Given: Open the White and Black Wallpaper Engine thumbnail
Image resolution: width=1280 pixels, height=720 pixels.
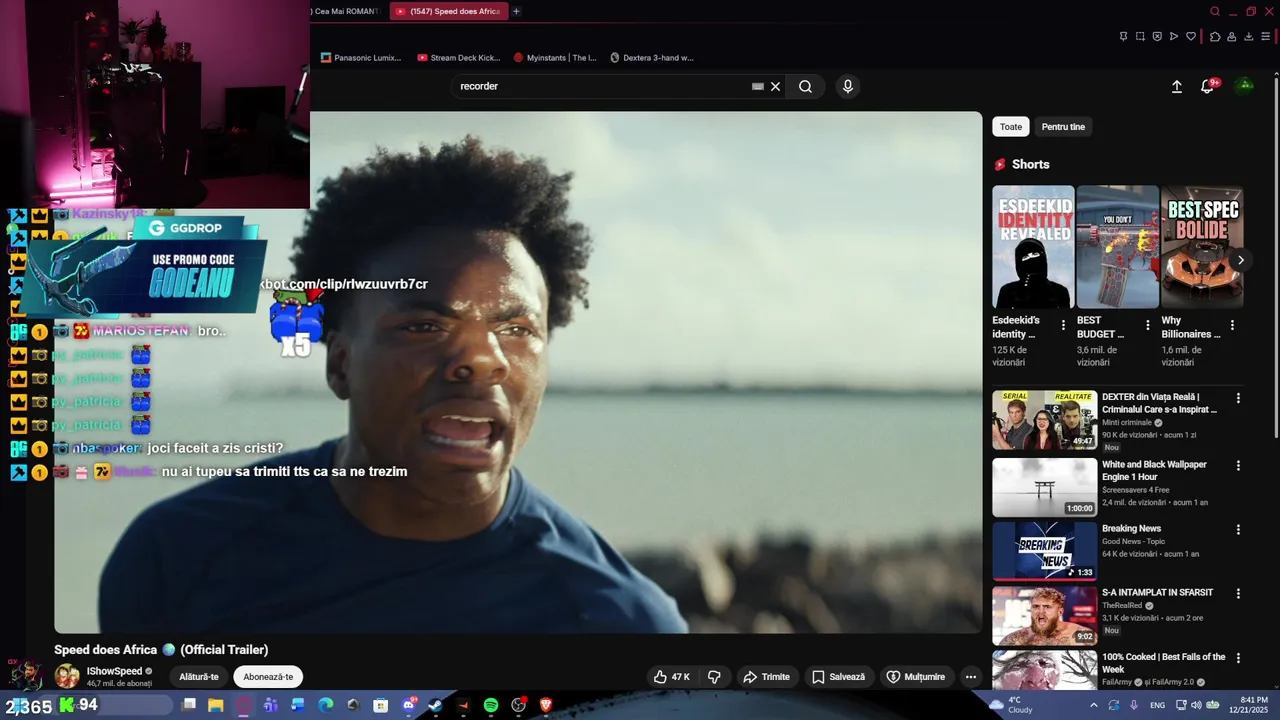Looking at the screenshot, I should click(1044, 487).
